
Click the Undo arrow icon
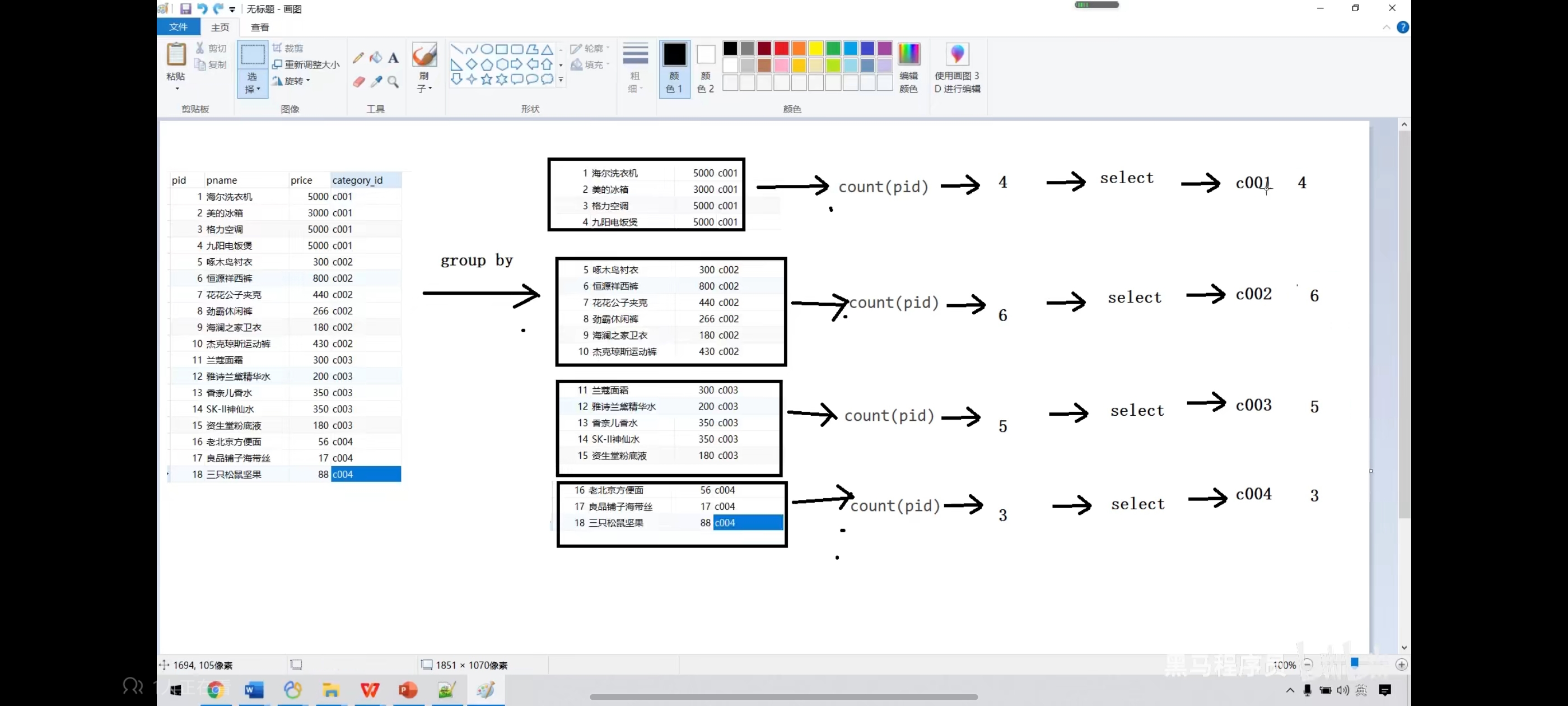202,8
